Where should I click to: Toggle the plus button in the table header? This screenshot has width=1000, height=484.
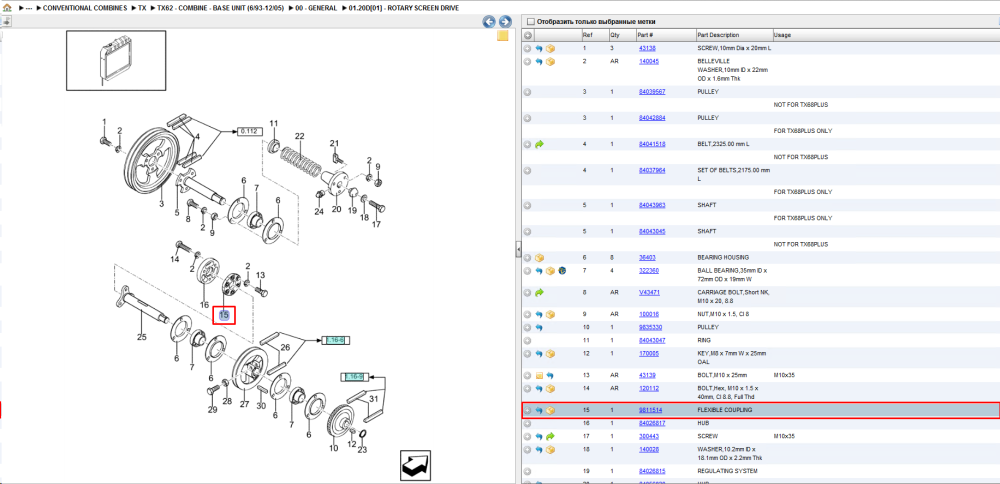pos(527,35)
